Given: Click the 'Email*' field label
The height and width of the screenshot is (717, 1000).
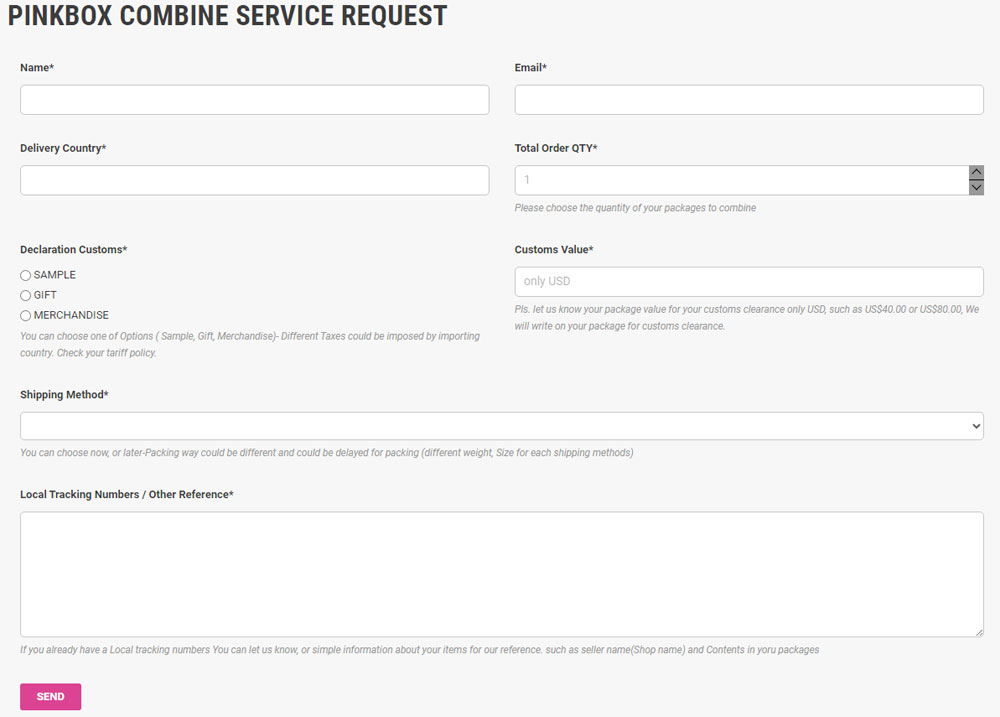Looking at the screenshot, I should coord(530,68).
